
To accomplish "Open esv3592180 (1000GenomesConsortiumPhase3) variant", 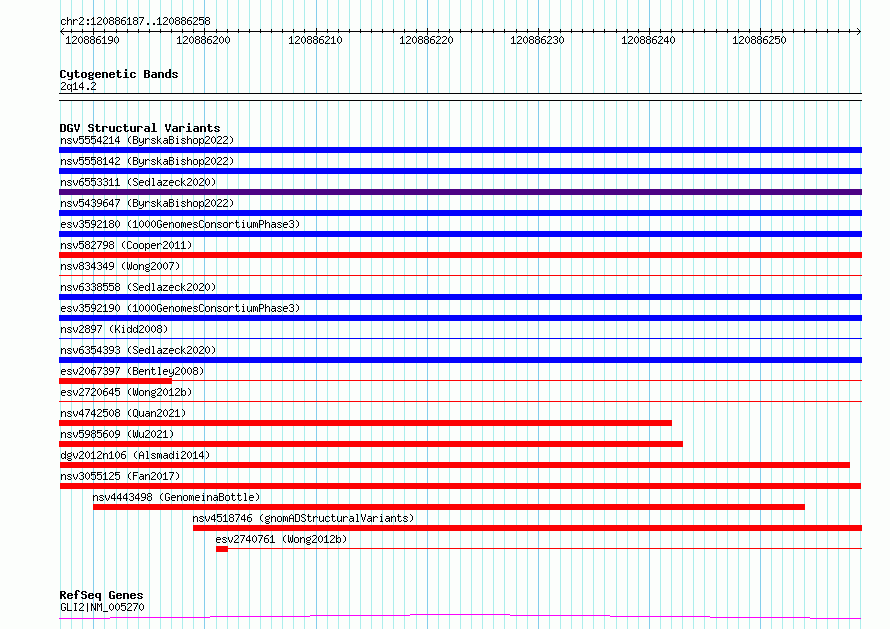I will (x=180, y=224).
